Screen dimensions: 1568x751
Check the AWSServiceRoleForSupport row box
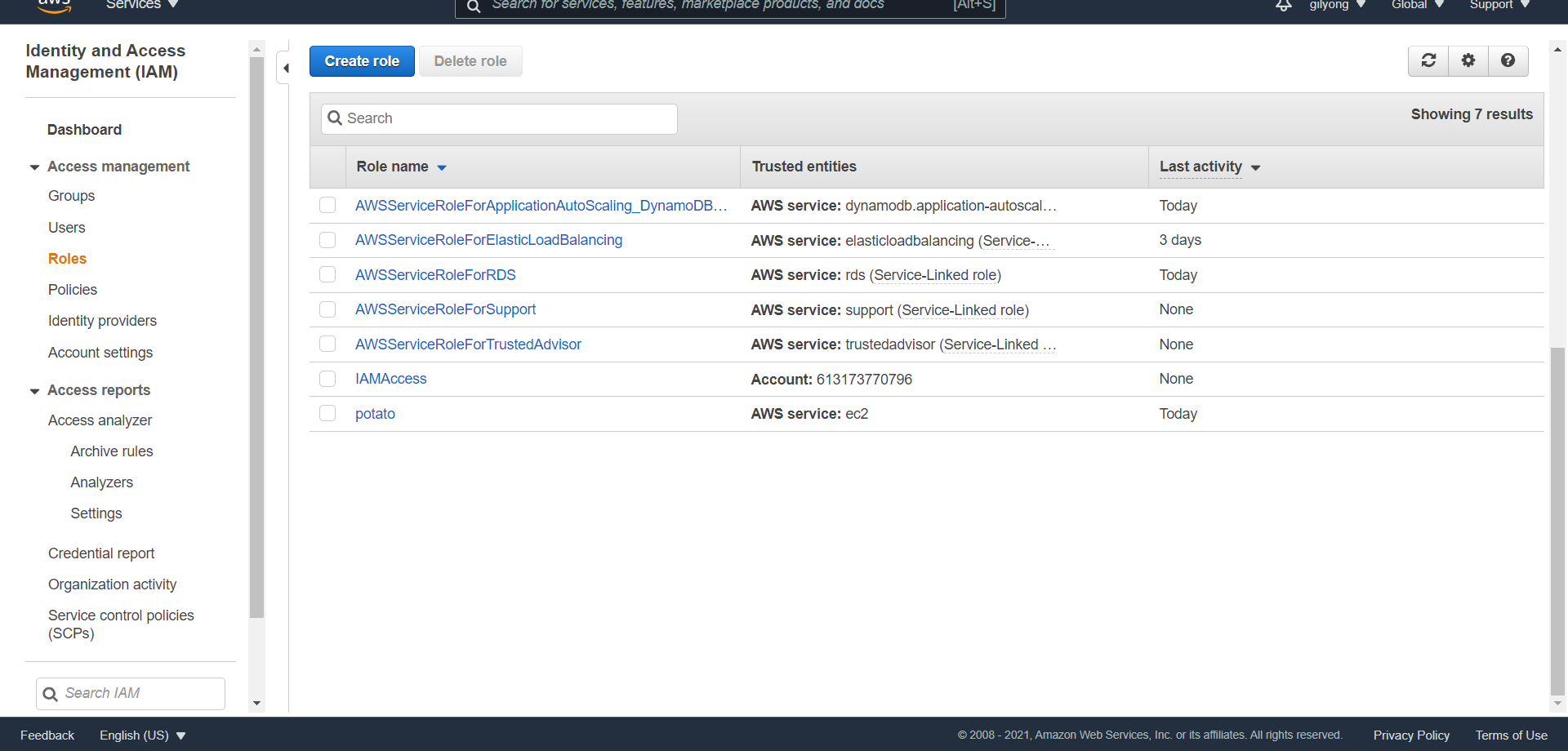point(327,309)
